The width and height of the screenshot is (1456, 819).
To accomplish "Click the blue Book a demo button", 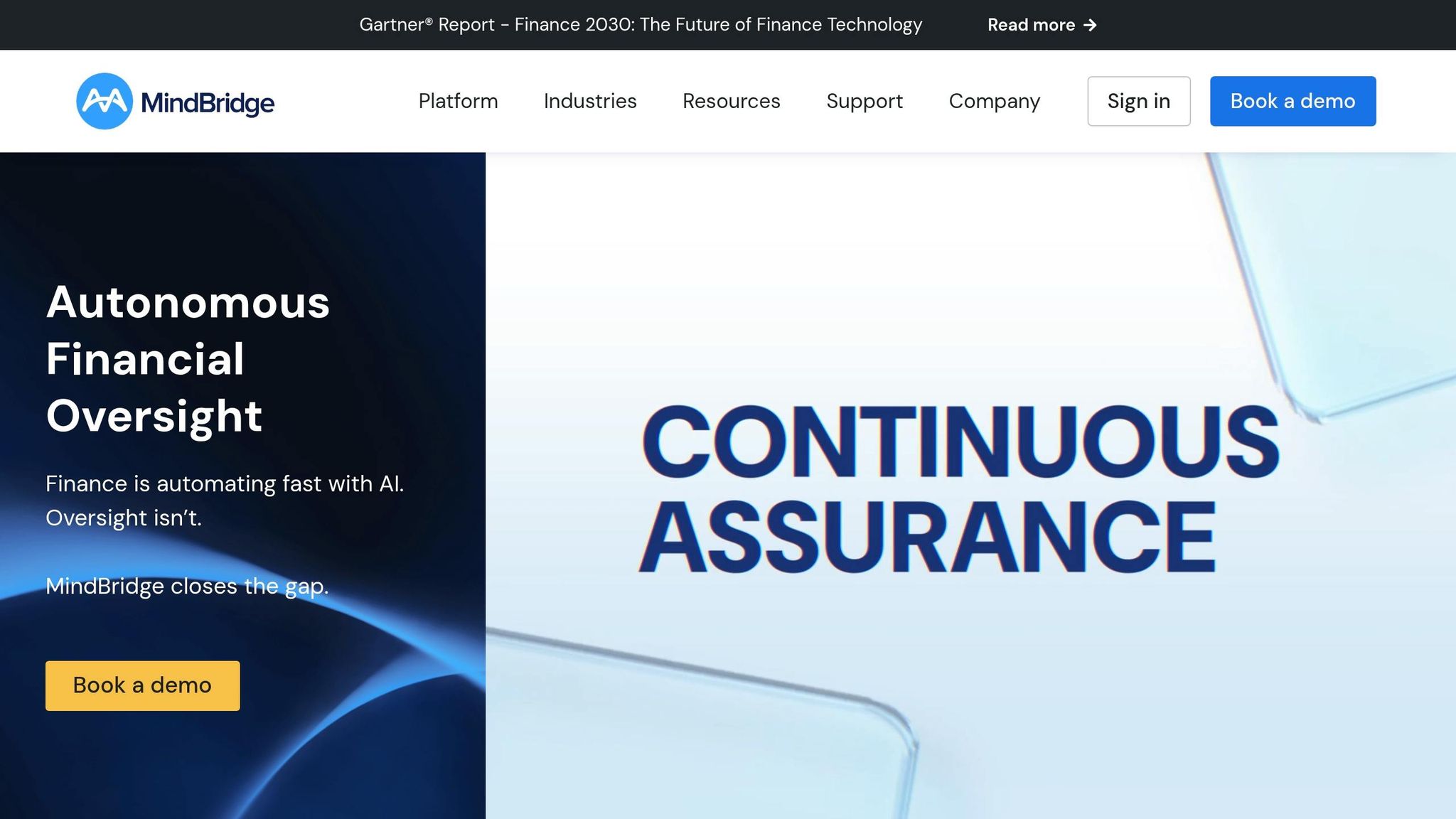I will tap(1292, 101).
